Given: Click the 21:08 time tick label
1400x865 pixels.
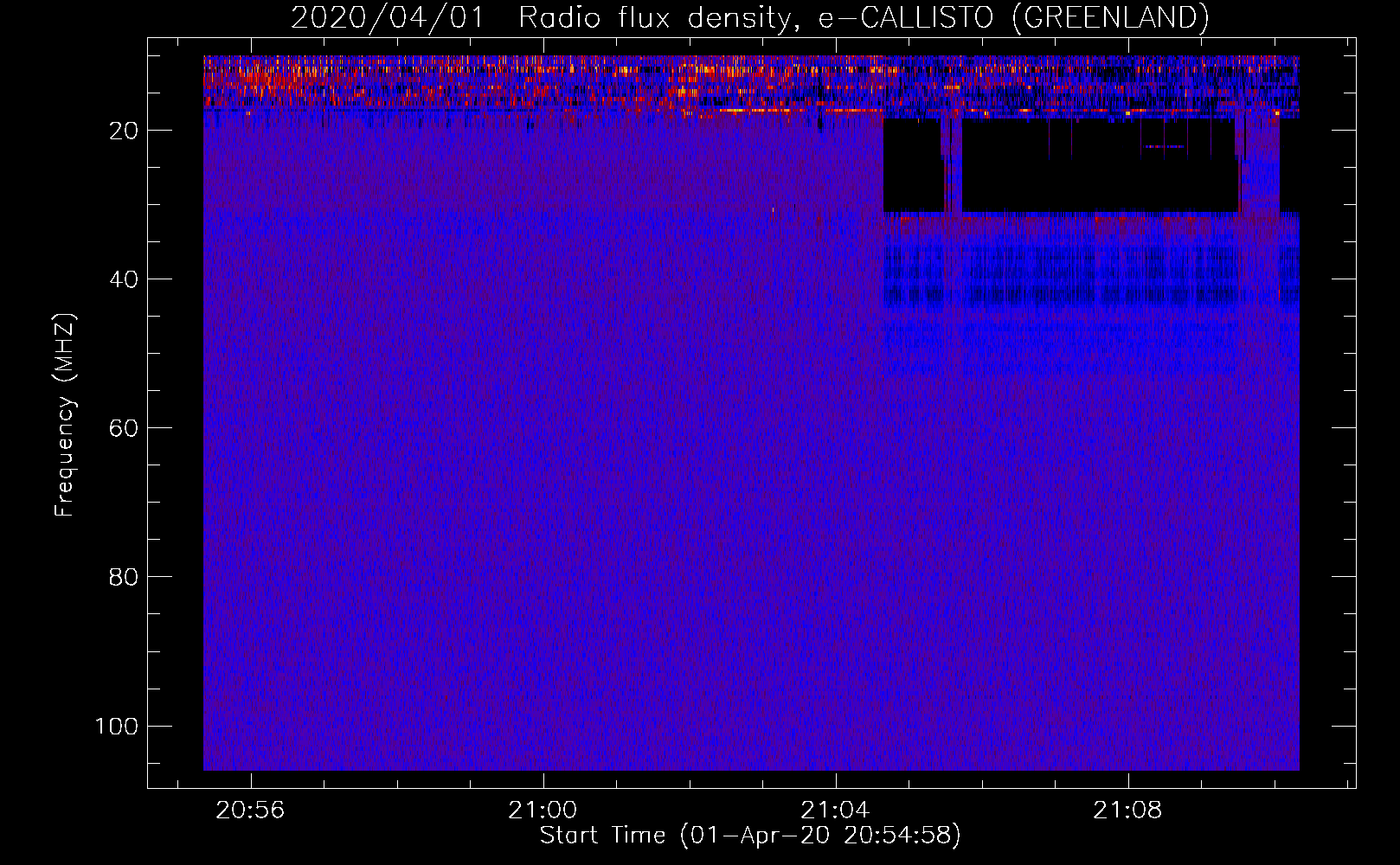Looking at the screenshot, I should tap(1127, 811).
